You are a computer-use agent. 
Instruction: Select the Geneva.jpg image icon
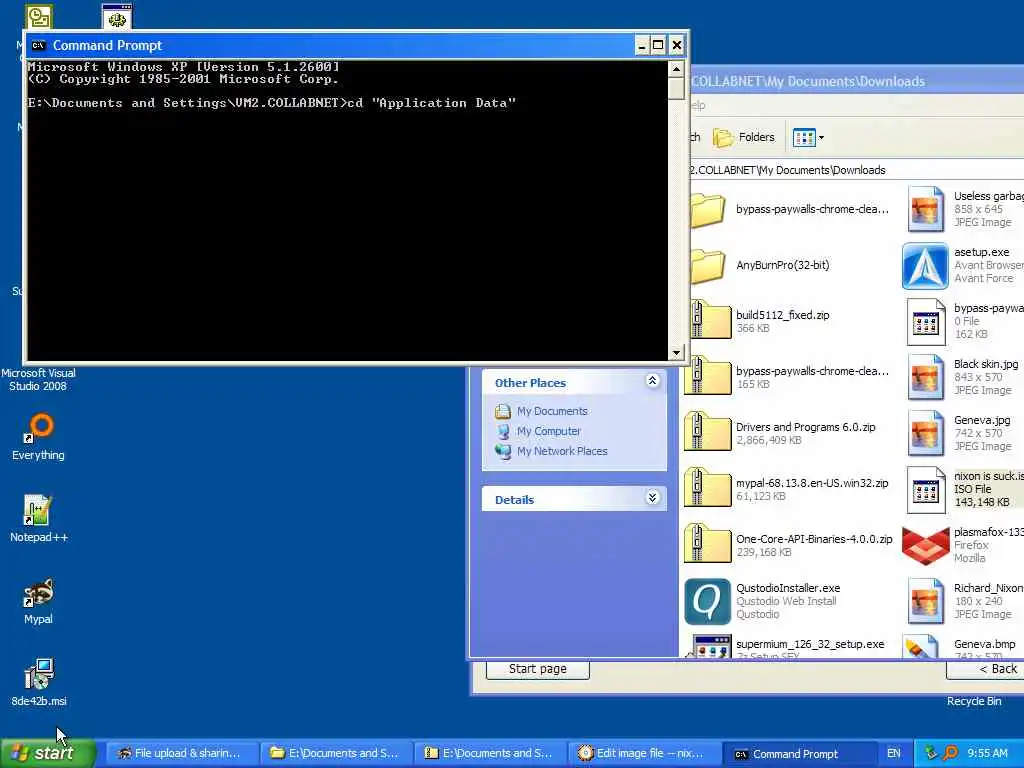tap(925, 433)
